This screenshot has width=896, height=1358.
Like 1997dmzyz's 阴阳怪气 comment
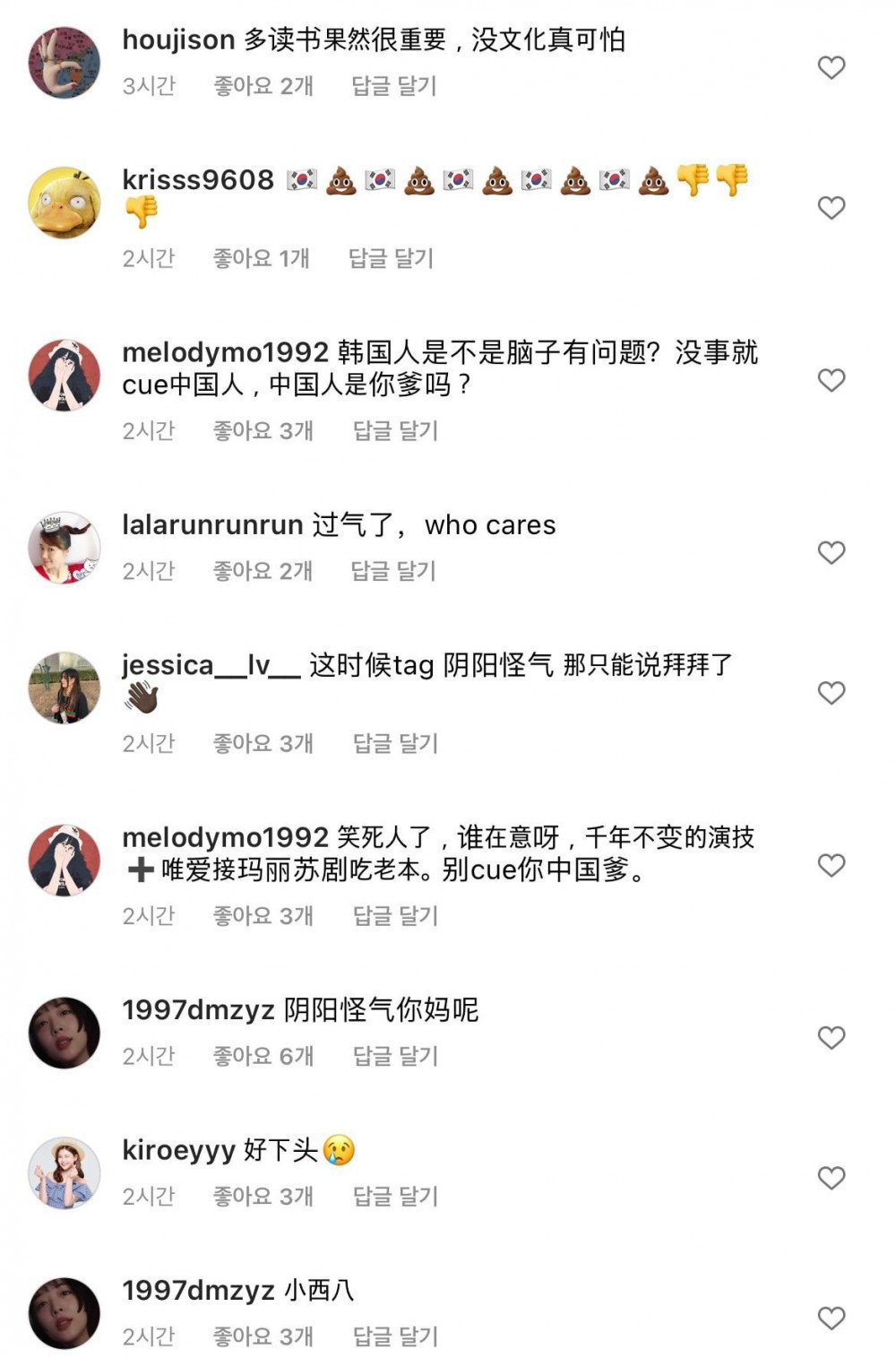(x=831, y=1038)
